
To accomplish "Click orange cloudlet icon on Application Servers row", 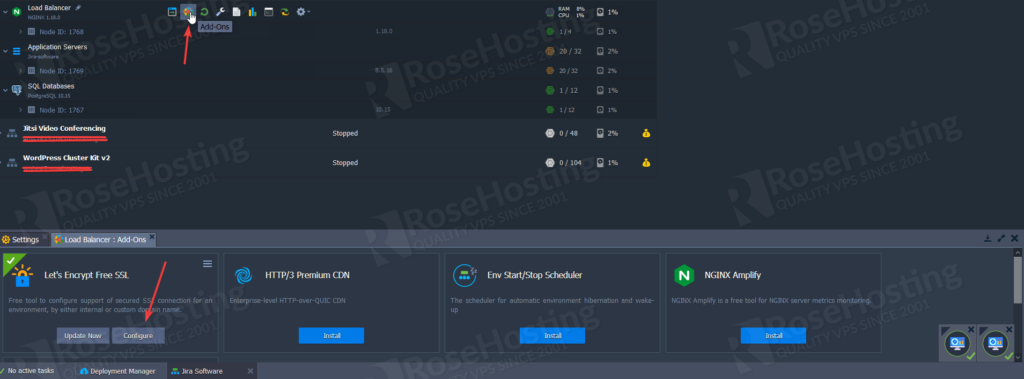I will click(x=550, y=51).
